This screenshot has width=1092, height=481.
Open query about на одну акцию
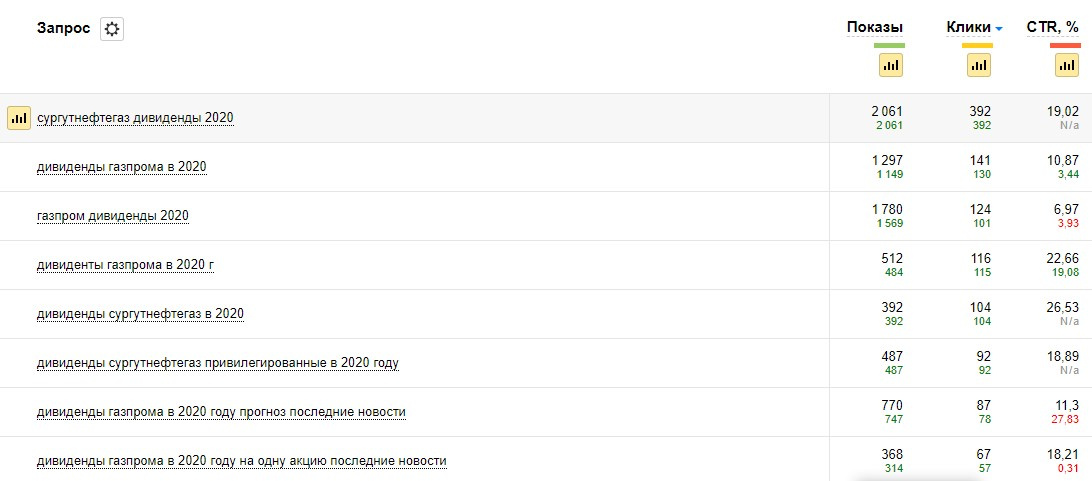point(241,461)
